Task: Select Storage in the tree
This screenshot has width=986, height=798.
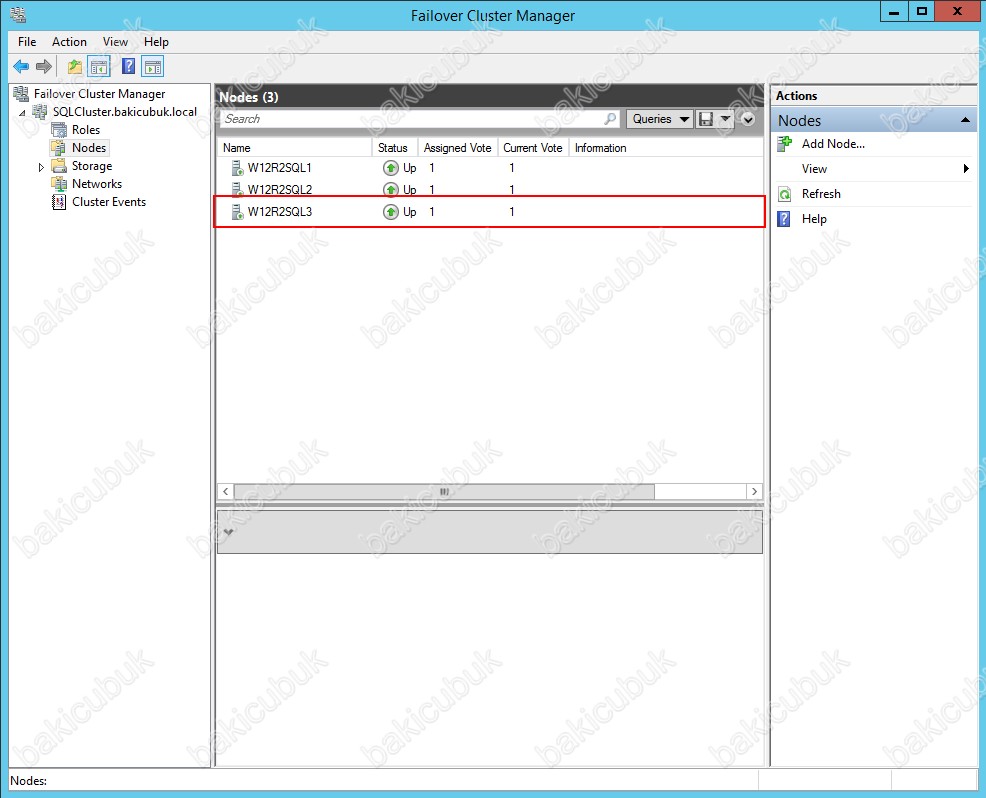Action: [92, 166]
